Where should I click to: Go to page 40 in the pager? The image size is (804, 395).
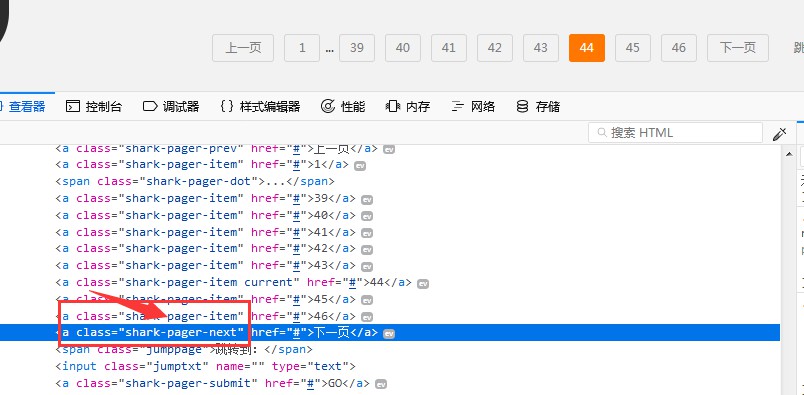(403, 48)
